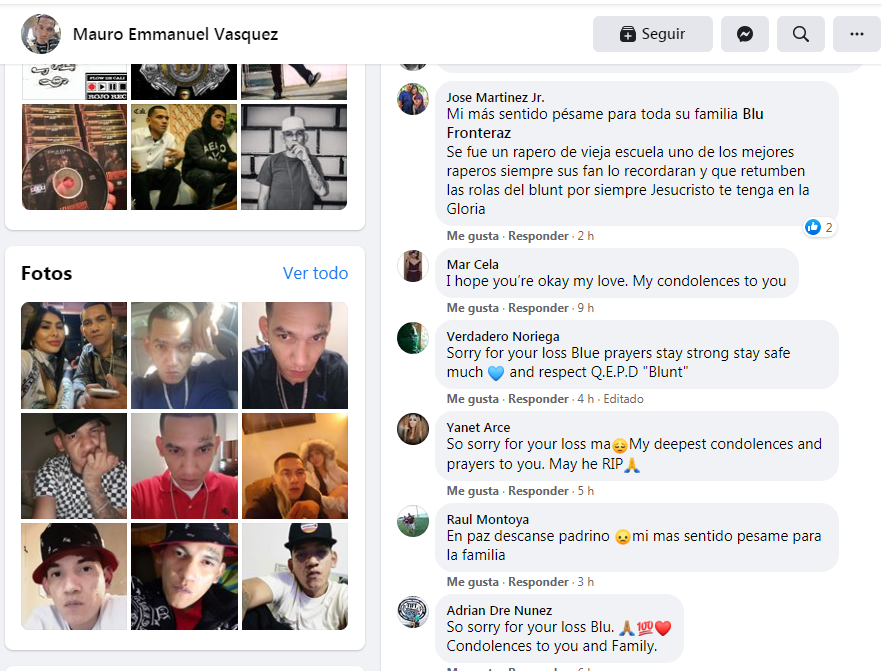Open Mauro Emmanuel Vasquez profile picture
This screenshot has height=671, width=881.
40,34
